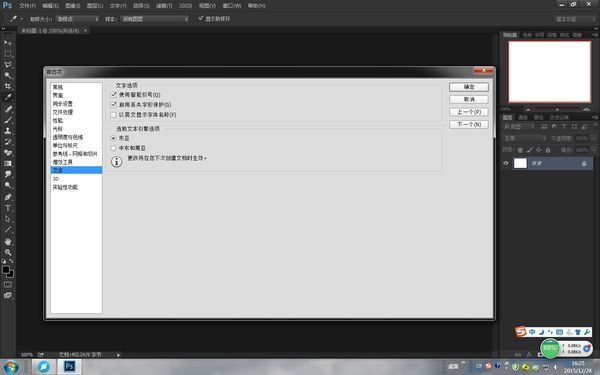Open the tool preset picker arrow
The image size is (600, 375).
click(x=22, y=19)
